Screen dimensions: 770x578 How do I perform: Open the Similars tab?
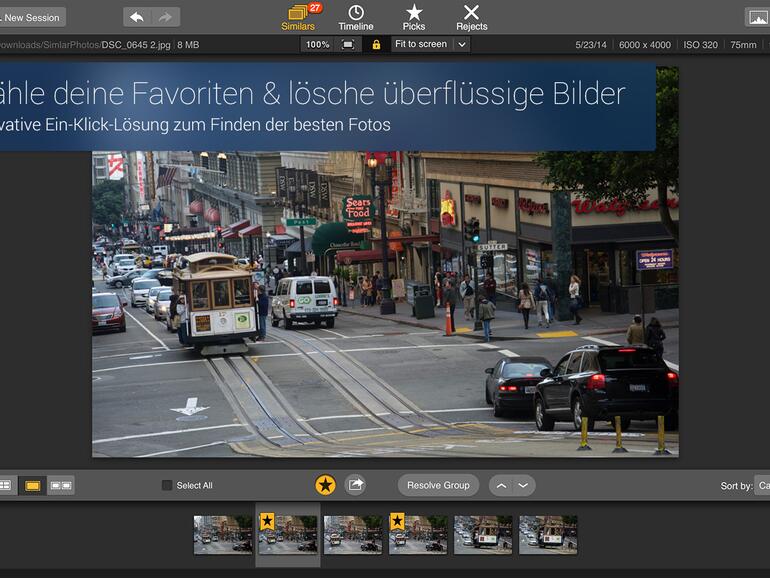click(298, 17)
